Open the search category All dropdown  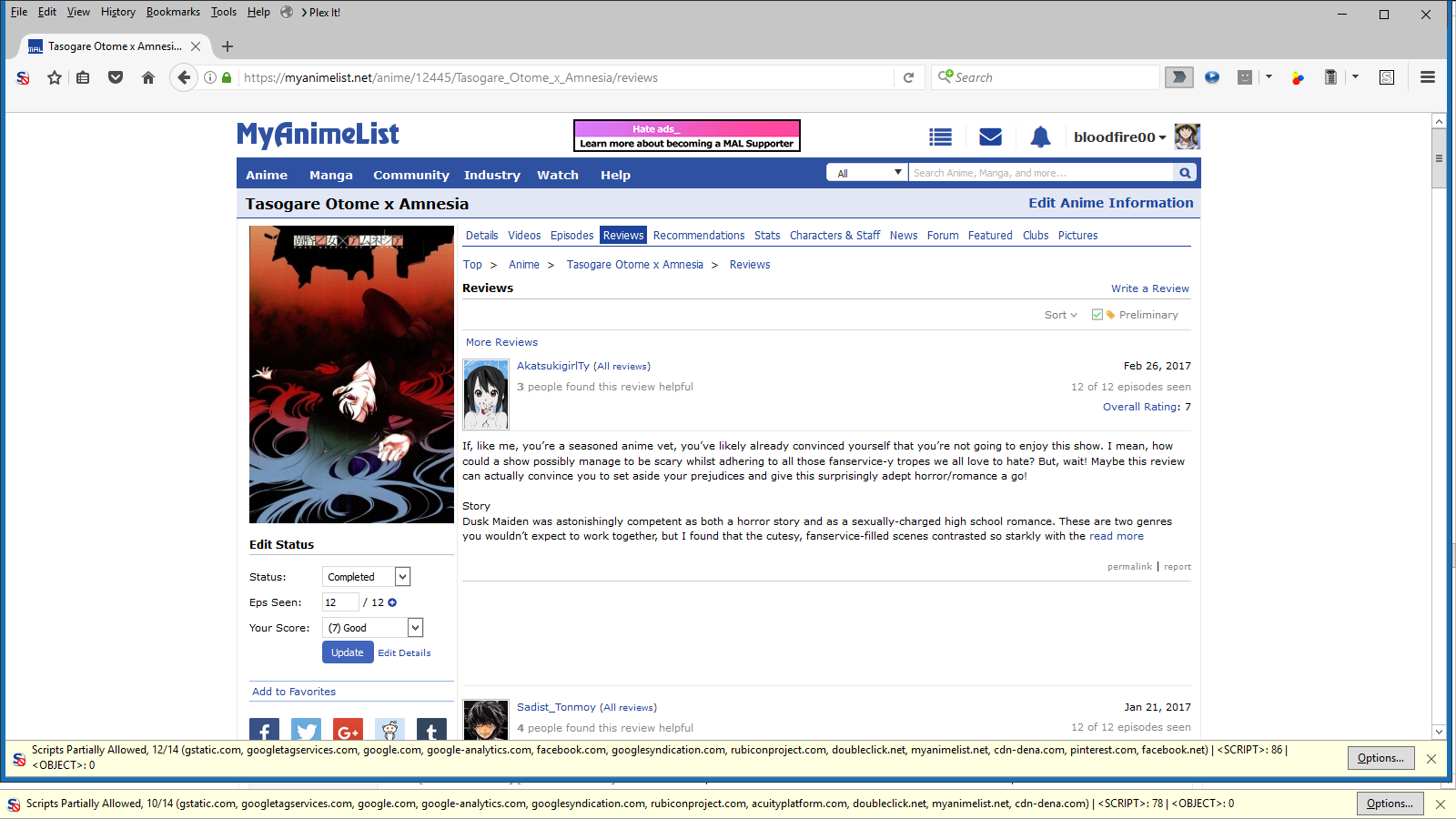[x=867, y=173]
